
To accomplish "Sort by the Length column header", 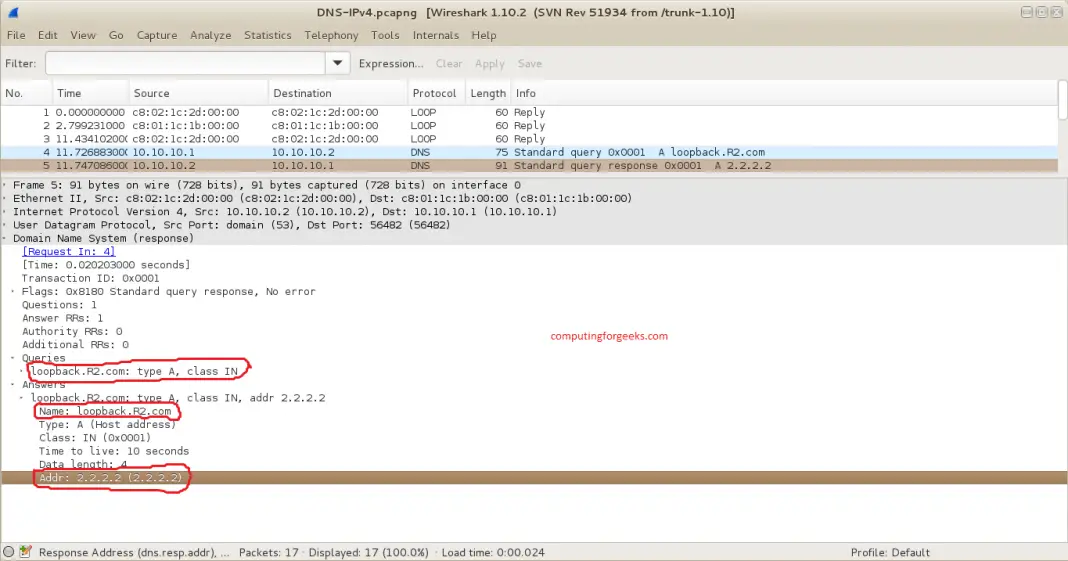I will coord(488,93).
